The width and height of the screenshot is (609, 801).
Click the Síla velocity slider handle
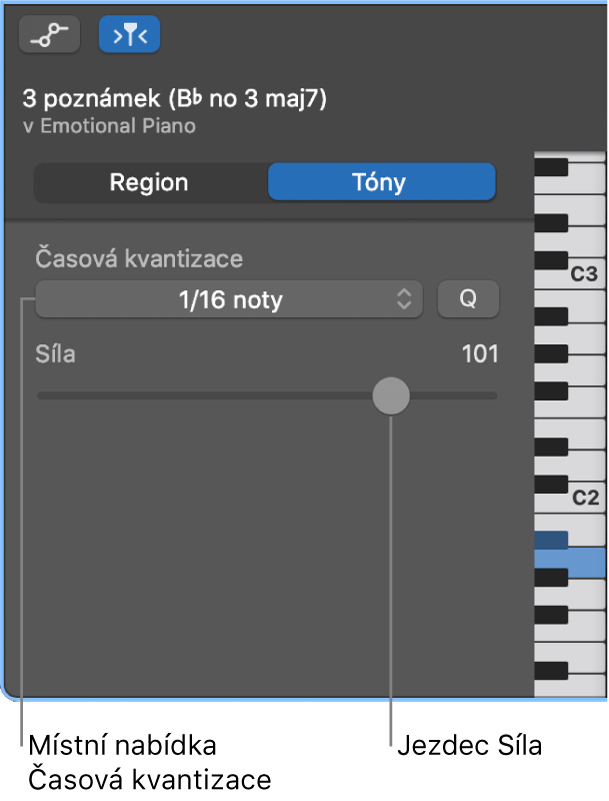[390, 396]
